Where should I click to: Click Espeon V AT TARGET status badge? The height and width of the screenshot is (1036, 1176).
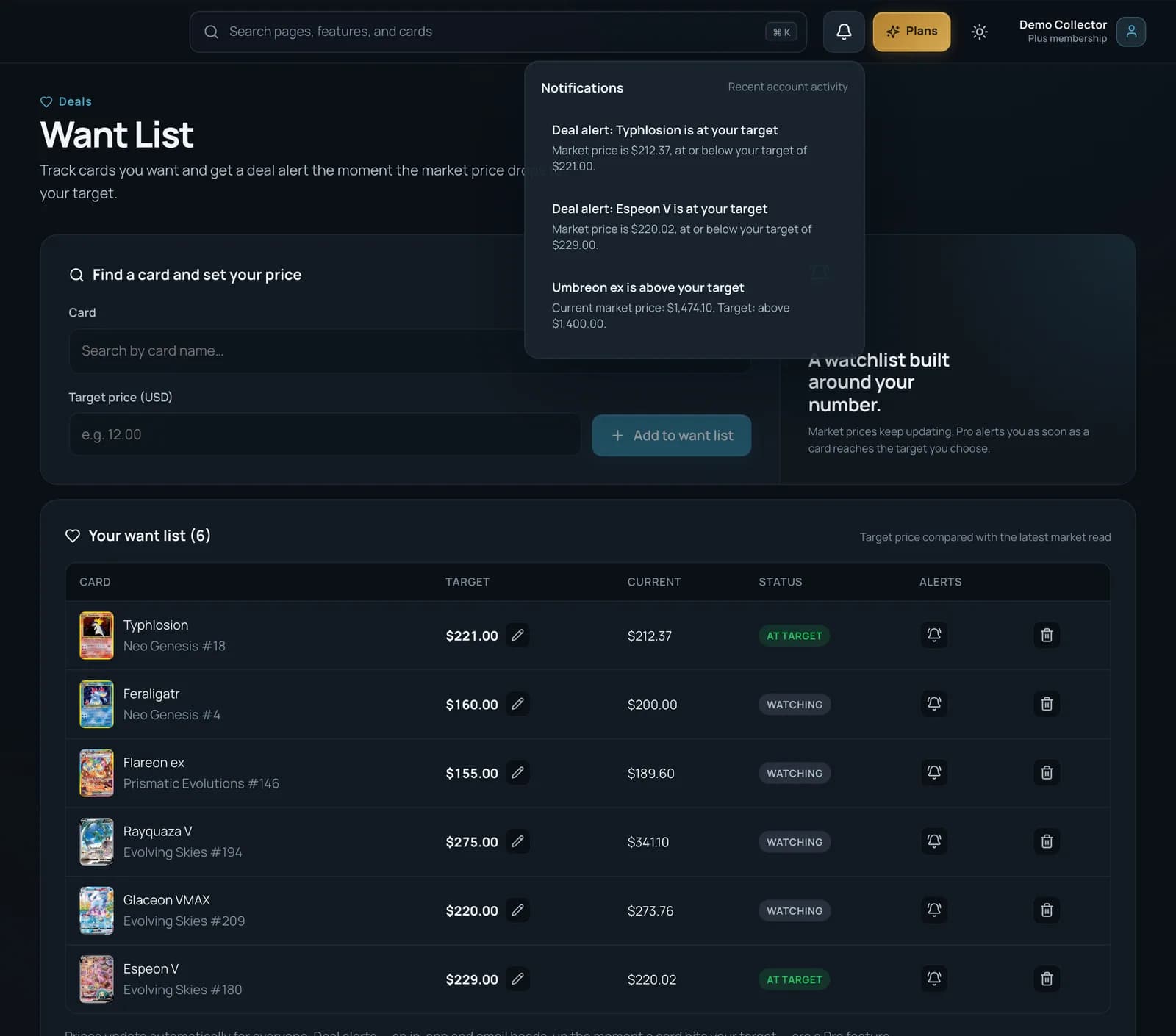(794, 979)
